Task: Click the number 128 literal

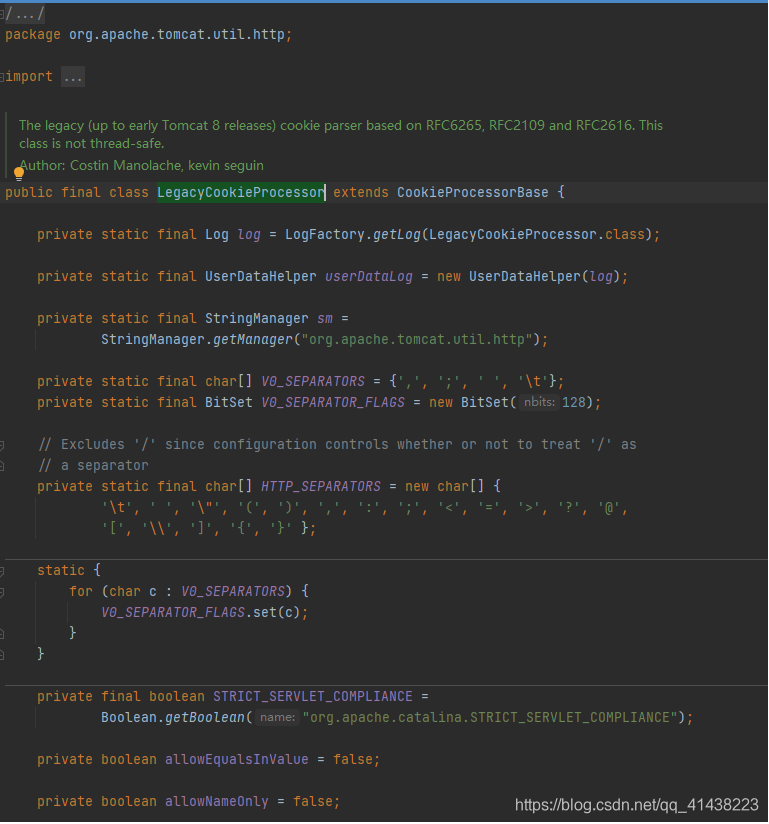Action: pyautogui.click(x=573, y=403)
